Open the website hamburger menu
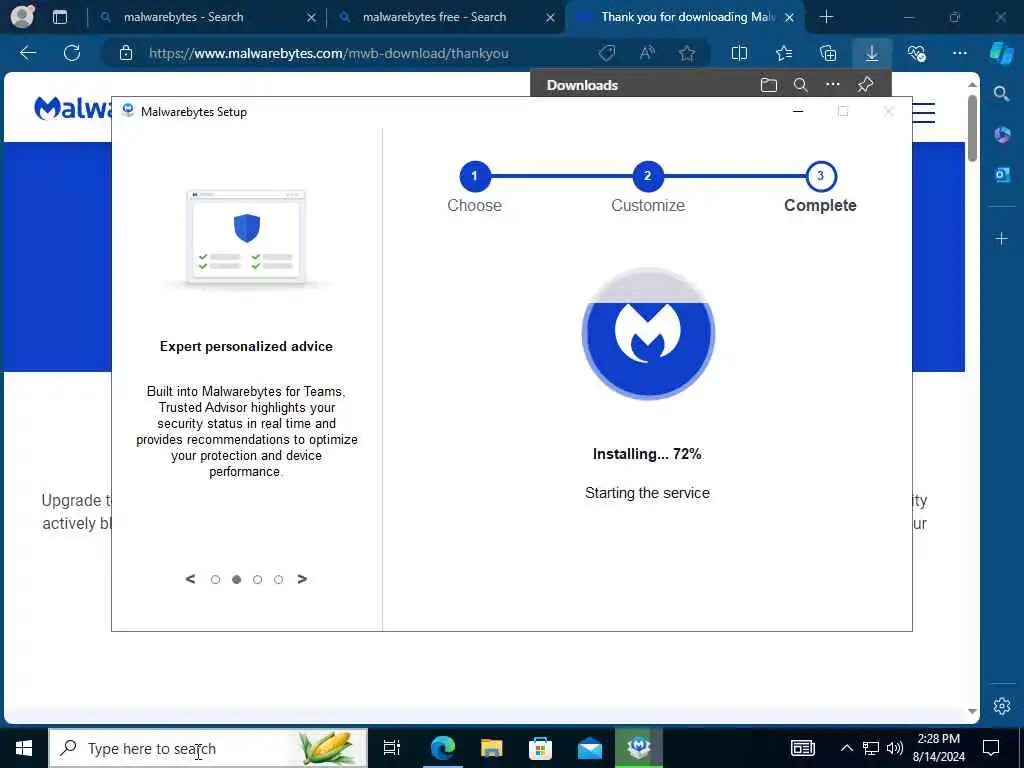Screen dimensions: 1024x768 [x=923, y=113]
